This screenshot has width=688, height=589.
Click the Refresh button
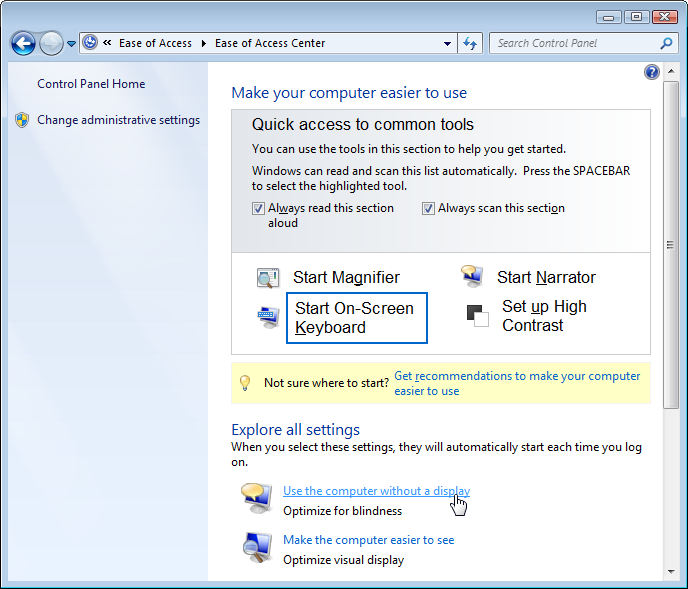(x=470, y=43)
